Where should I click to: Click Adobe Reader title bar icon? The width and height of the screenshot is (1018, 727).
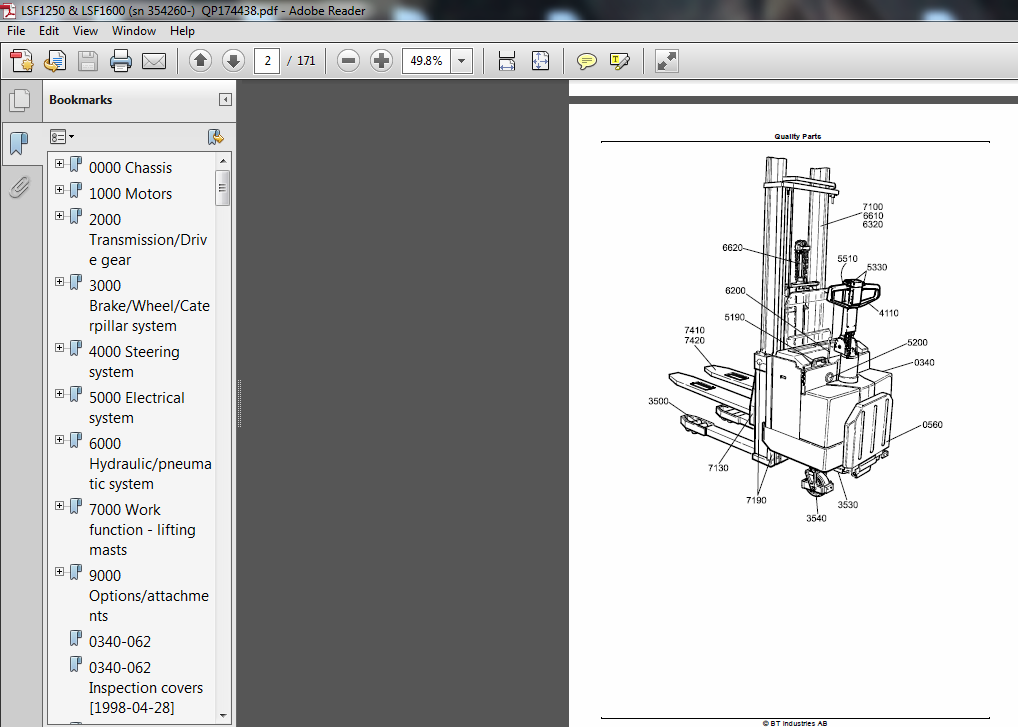(8, 10)
